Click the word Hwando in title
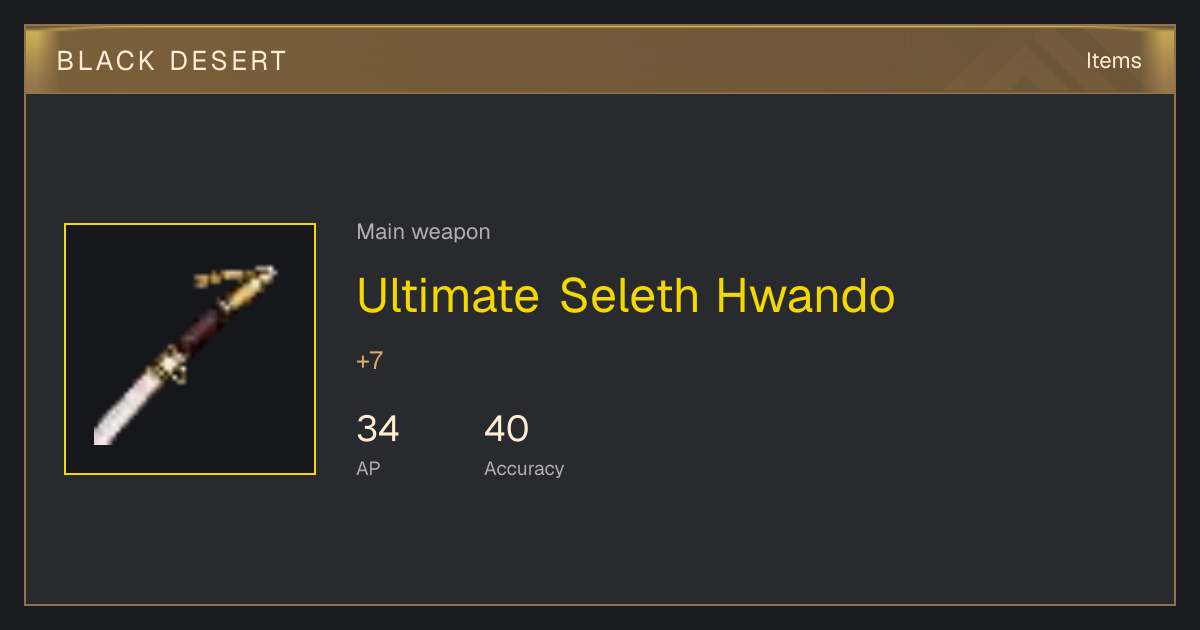 (x=805, y=295)
